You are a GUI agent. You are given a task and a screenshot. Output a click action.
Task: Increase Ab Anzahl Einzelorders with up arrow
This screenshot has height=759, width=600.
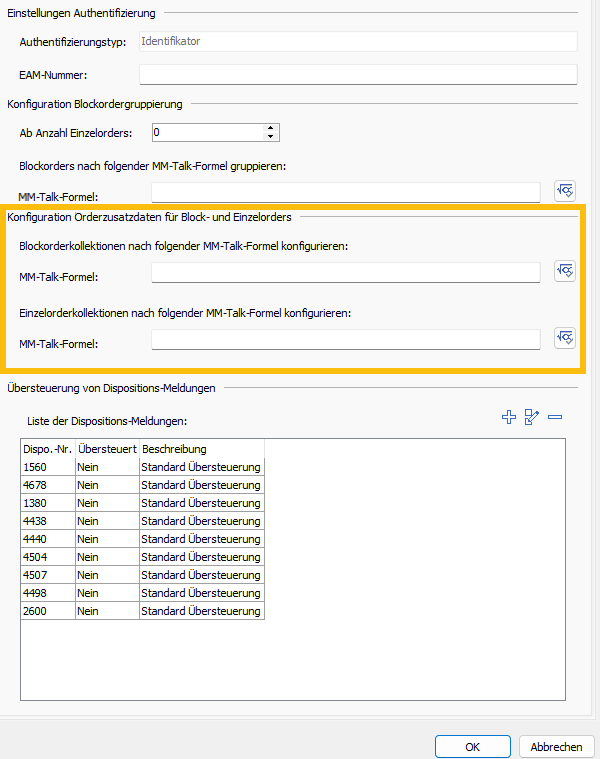(x=270, y=128)
